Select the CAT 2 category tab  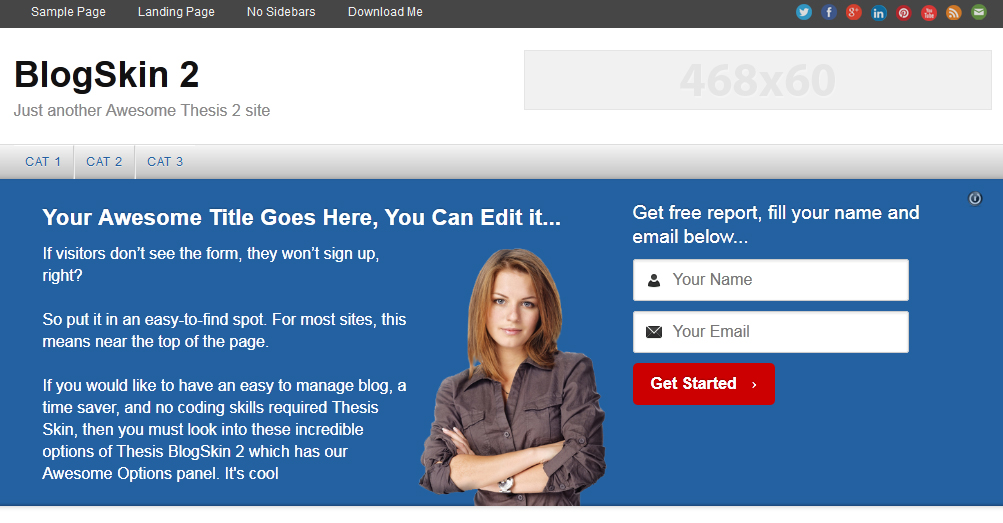pos(104,162)
